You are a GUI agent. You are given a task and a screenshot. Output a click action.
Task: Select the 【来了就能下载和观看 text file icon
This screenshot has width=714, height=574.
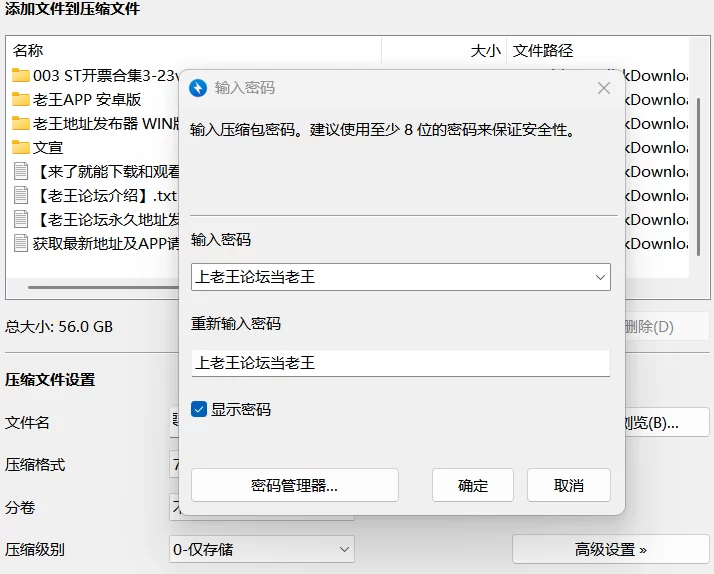click(21, 171)
